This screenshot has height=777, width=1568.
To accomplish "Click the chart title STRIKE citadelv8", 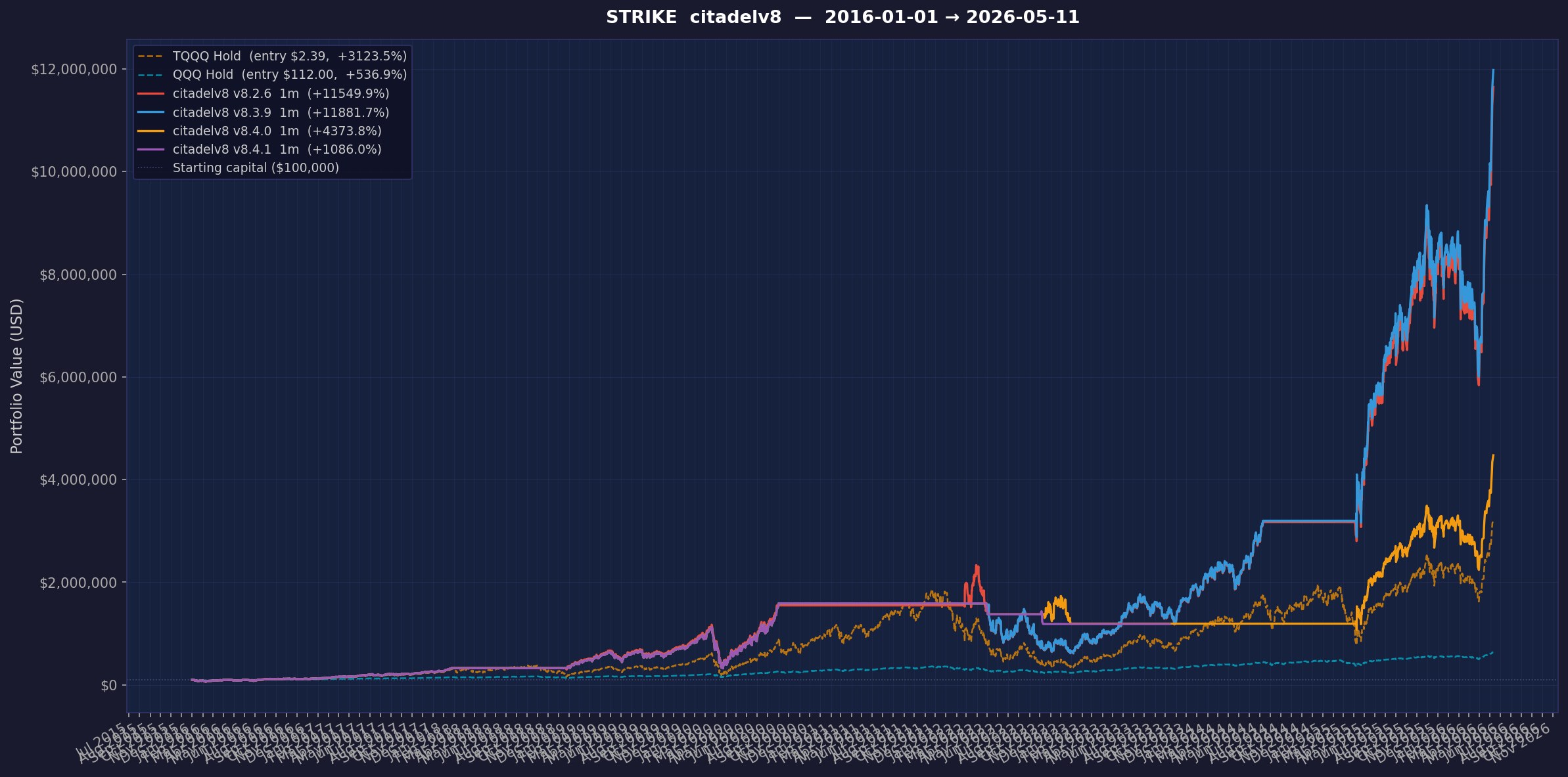I will [x=693, y=17].
